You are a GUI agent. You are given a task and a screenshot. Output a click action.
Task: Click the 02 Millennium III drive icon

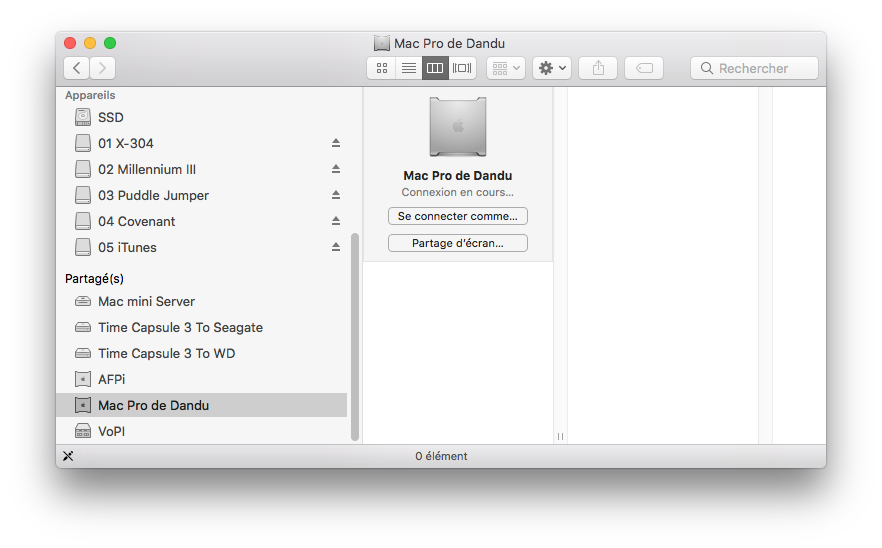[83, 169]
